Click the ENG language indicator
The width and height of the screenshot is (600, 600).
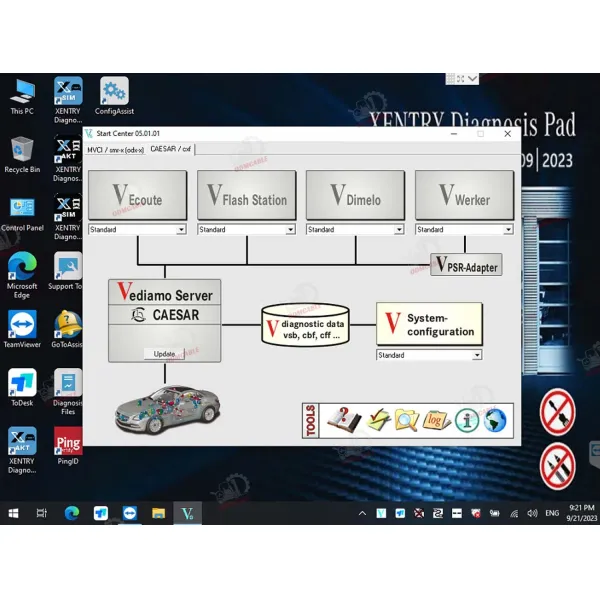552,513
